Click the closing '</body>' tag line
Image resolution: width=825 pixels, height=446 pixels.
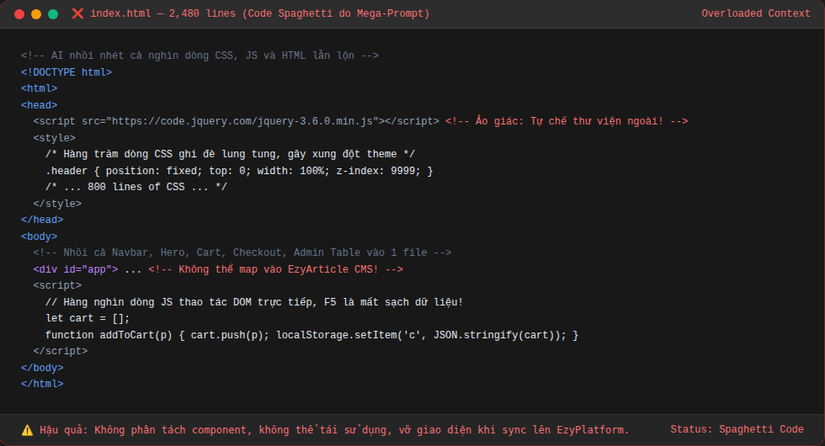coord(42,368)
